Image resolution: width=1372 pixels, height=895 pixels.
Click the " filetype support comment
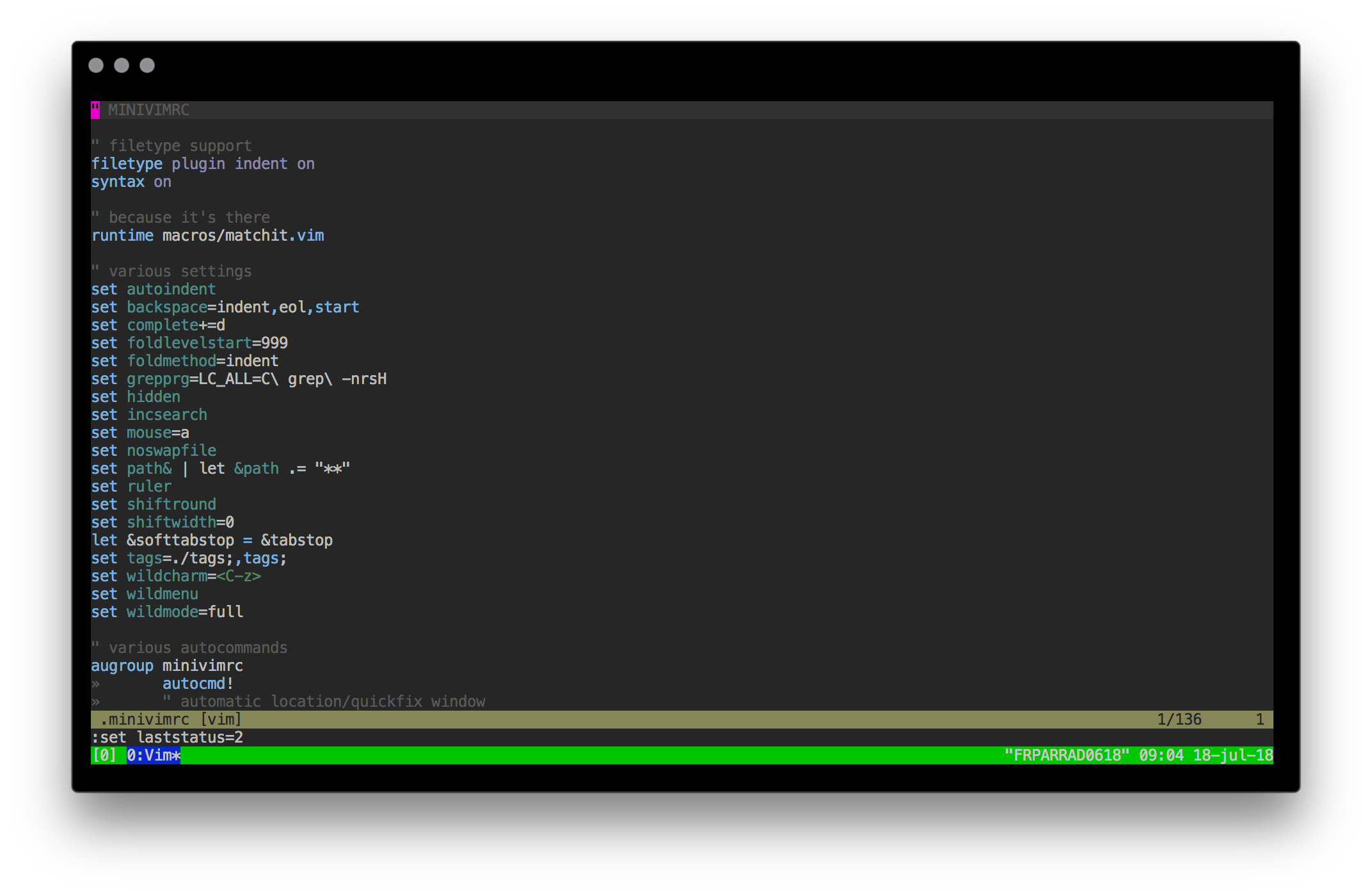(171, 146)
